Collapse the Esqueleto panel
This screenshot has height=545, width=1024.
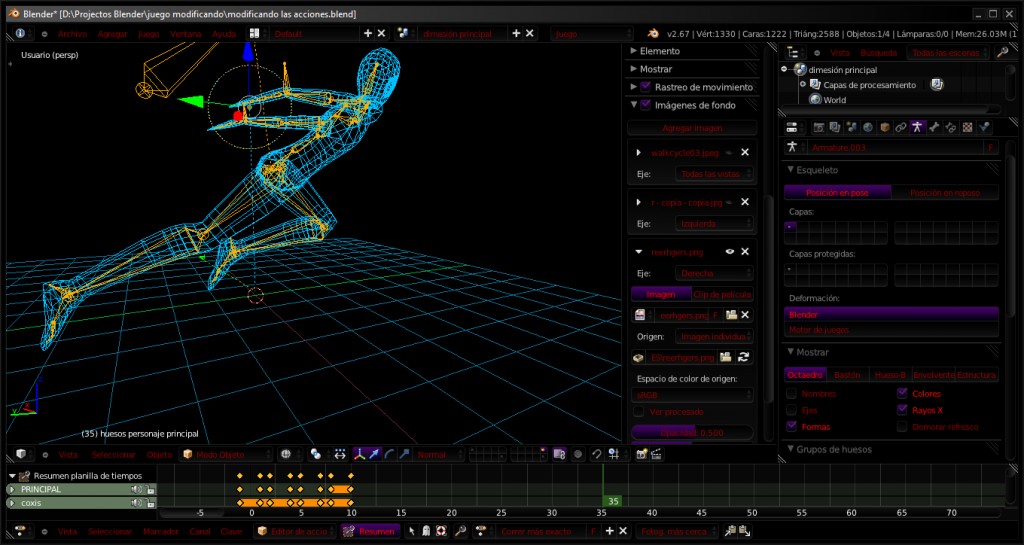pyautogui.click(x=817, y=170)
